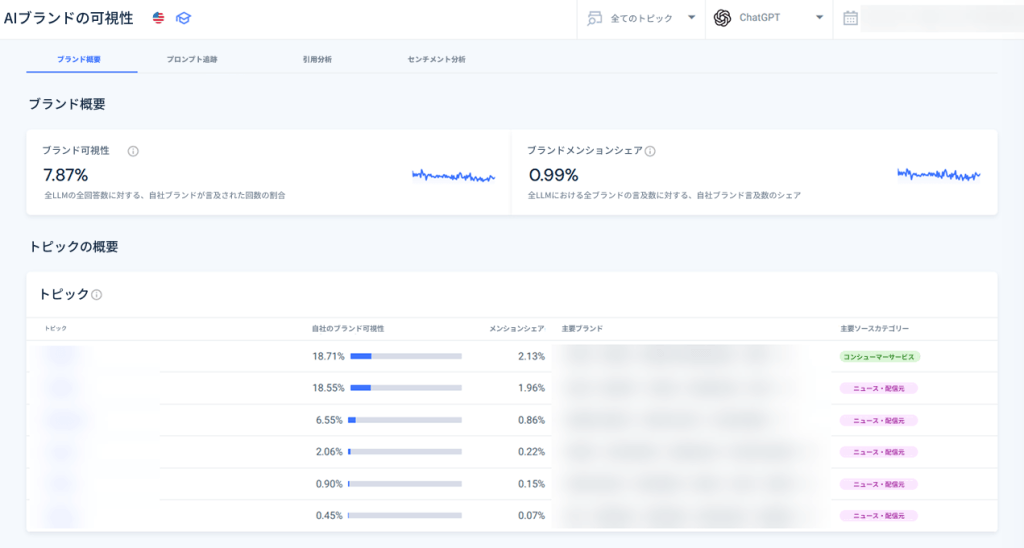Show info for ブランド可視性
The image size is (1024, 548).
coord(133,151)
